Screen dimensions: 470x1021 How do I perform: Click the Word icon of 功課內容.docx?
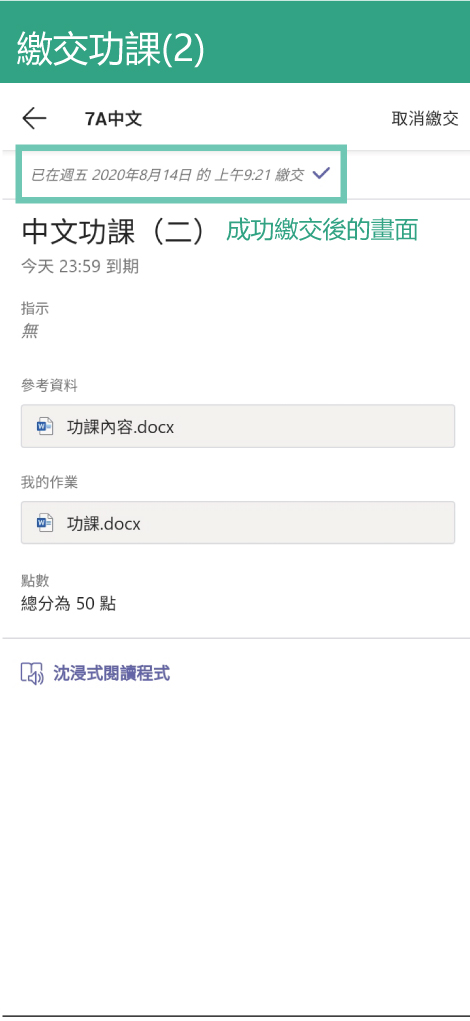coord(45,427)
